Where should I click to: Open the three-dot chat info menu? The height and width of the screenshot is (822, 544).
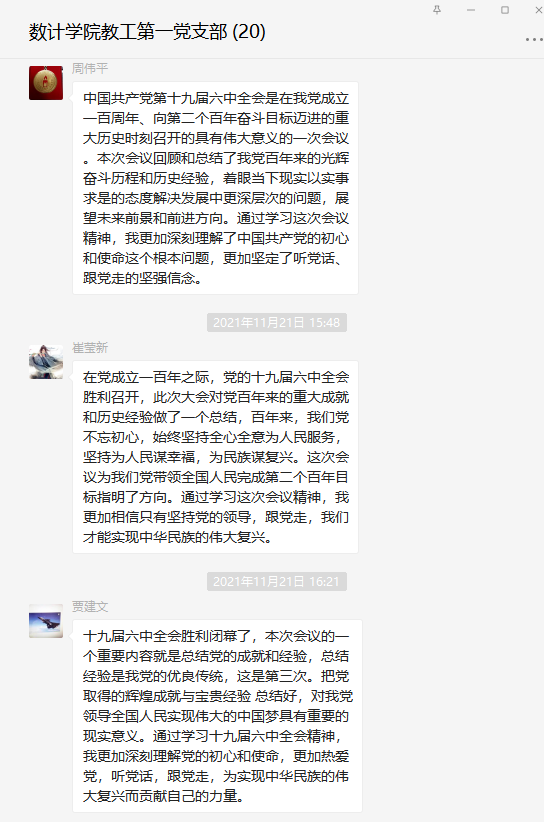point(534,39)
